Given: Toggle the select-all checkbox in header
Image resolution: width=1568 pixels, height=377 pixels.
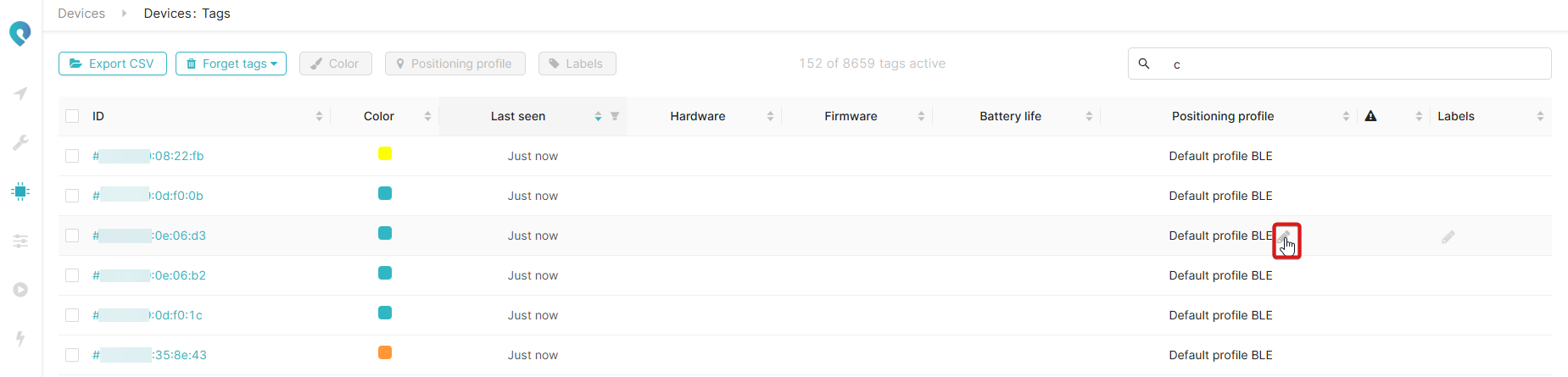Looking at the screenshot, I should 72,116.
